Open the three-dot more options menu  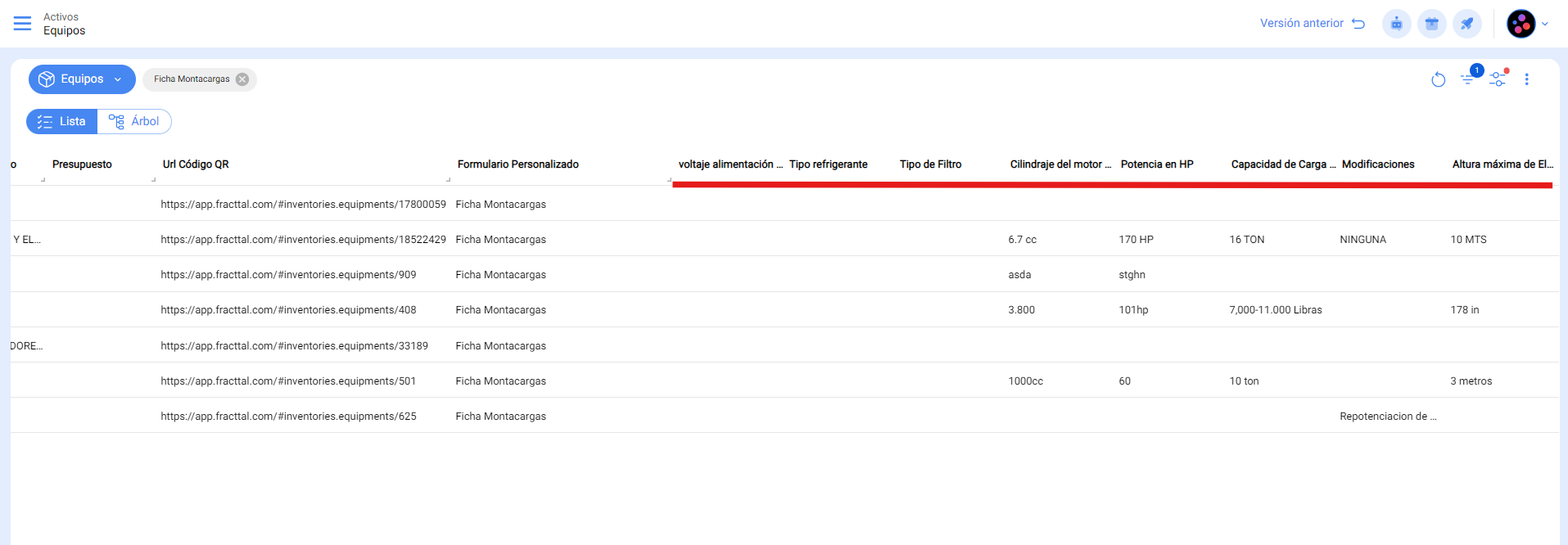(x=1526, y=79)
